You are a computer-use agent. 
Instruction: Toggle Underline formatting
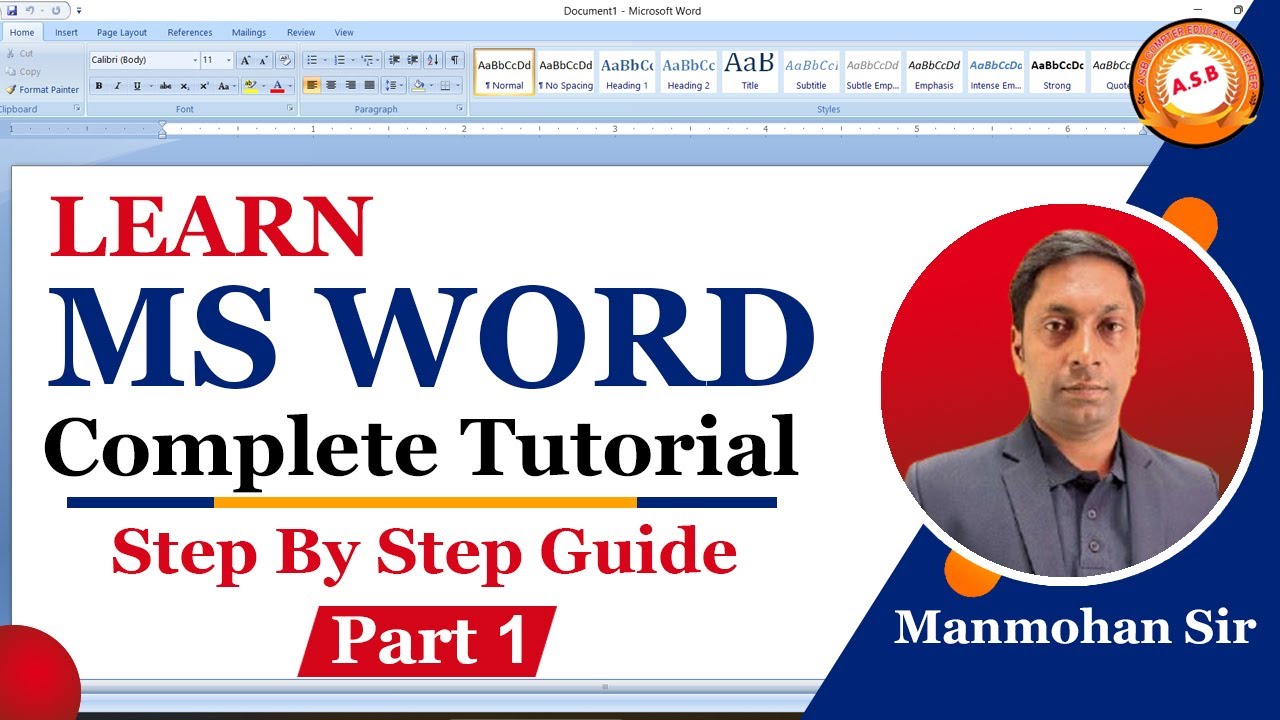pos(137,86)
